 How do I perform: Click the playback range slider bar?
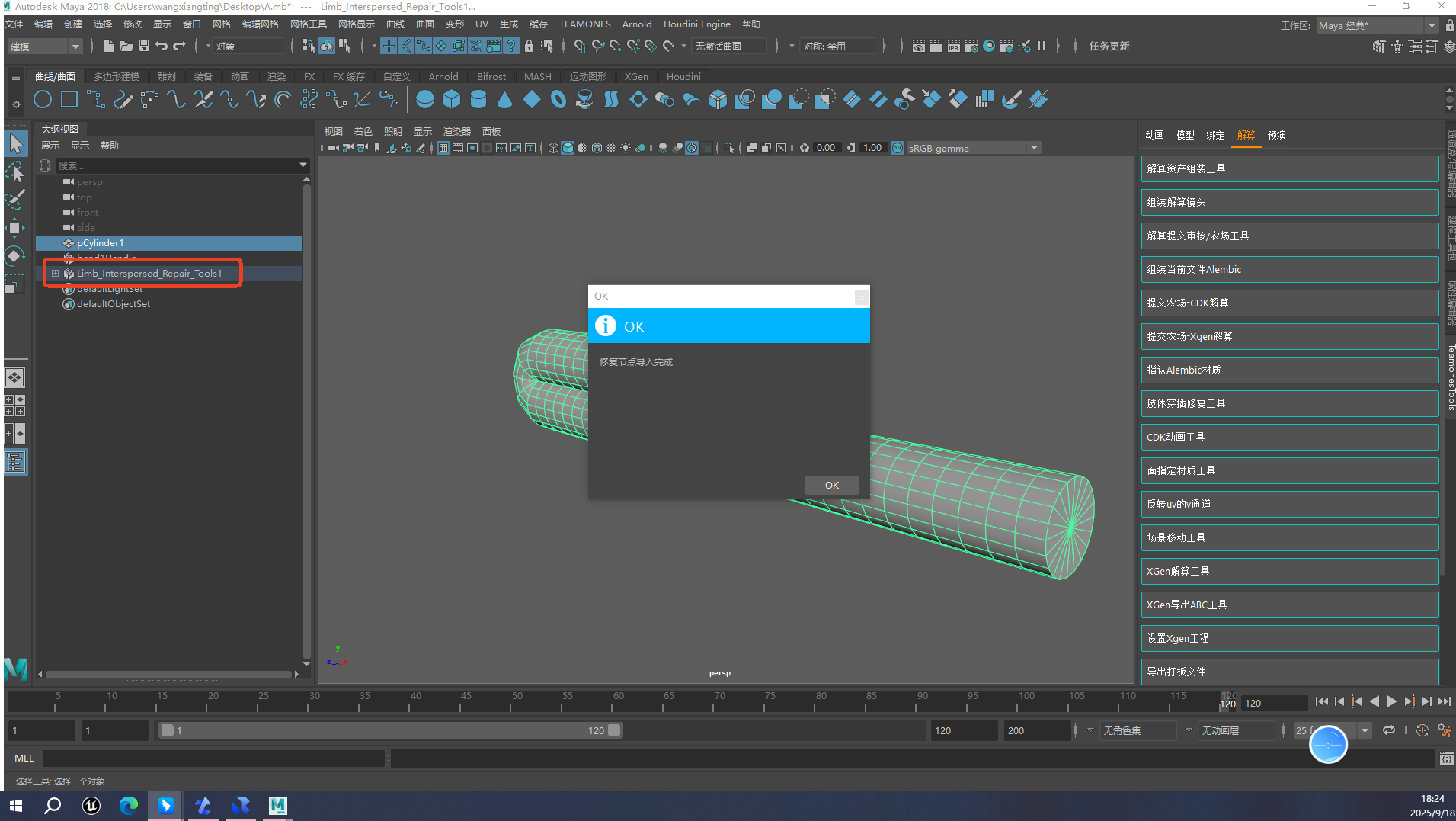[389, 730]
